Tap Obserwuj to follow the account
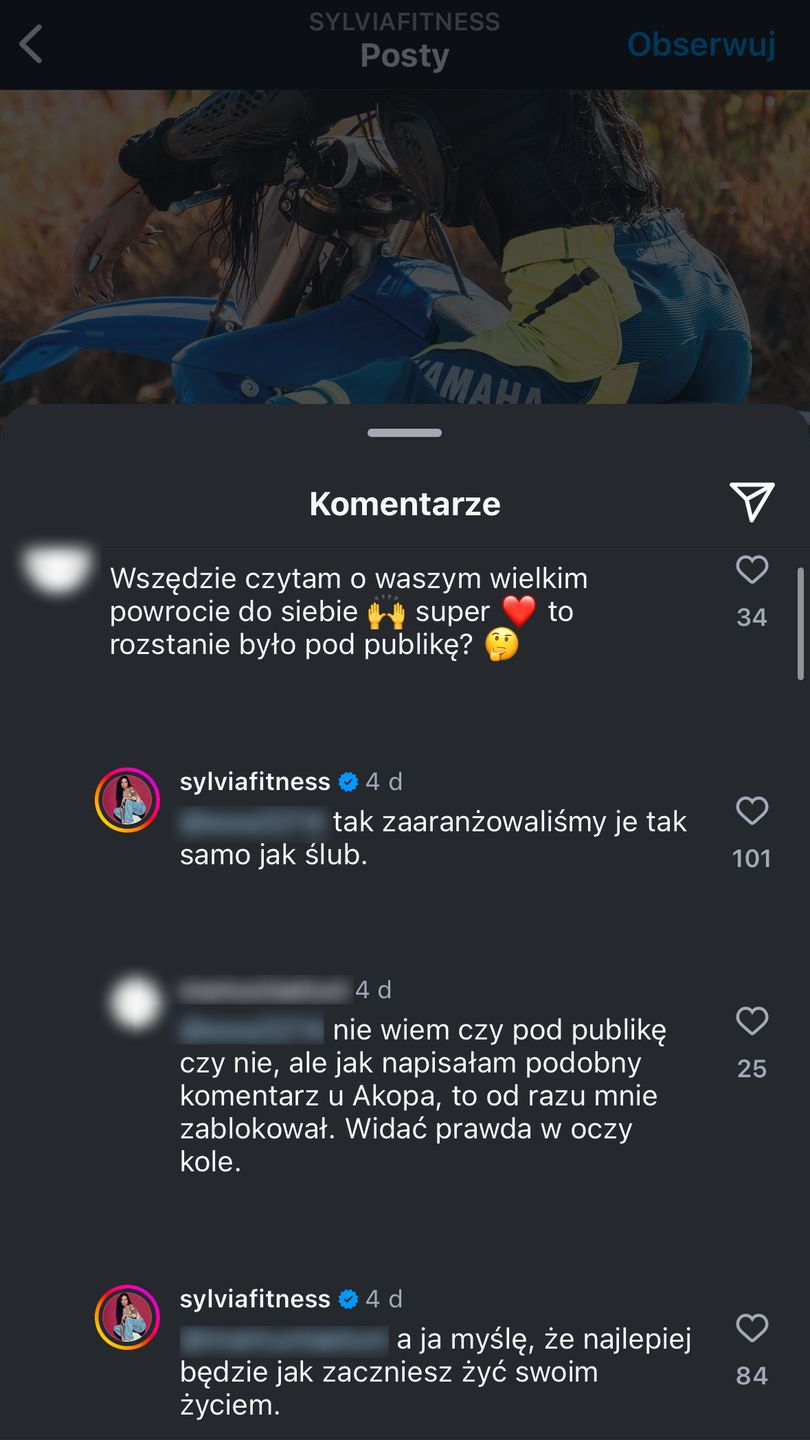The height and width of the screenshot is (1440, 810). [x=701, y=44]
